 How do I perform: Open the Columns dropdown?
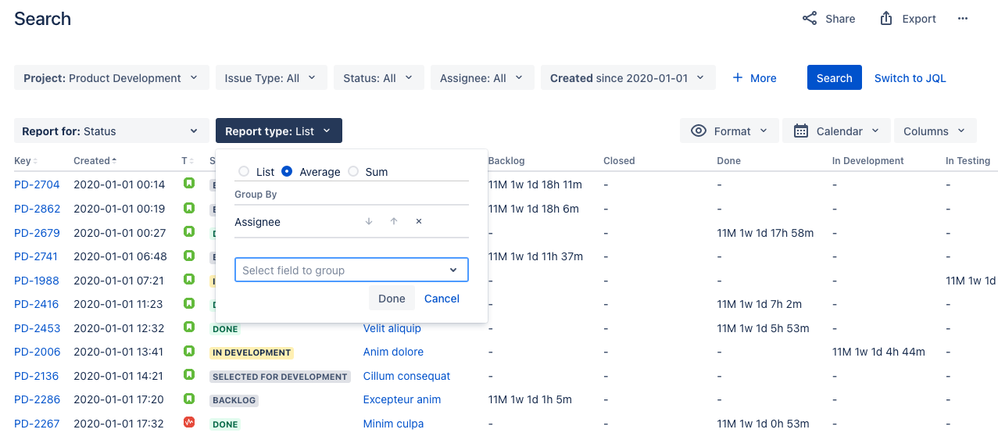click(x=935, y=131)
